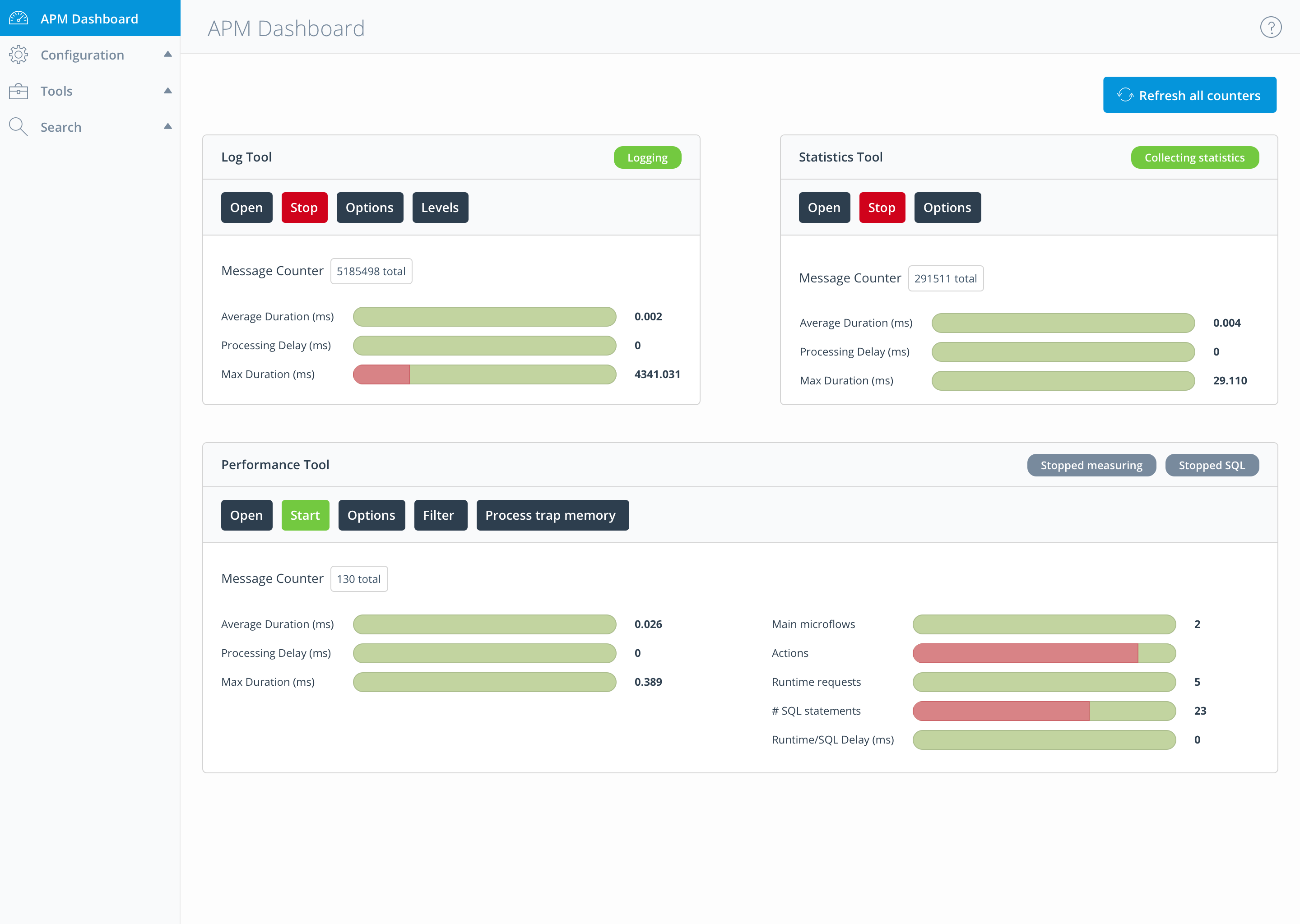
Task: Click Statistics Max Duration bar
Action: pyautogui.click(x=1063, y=381)
